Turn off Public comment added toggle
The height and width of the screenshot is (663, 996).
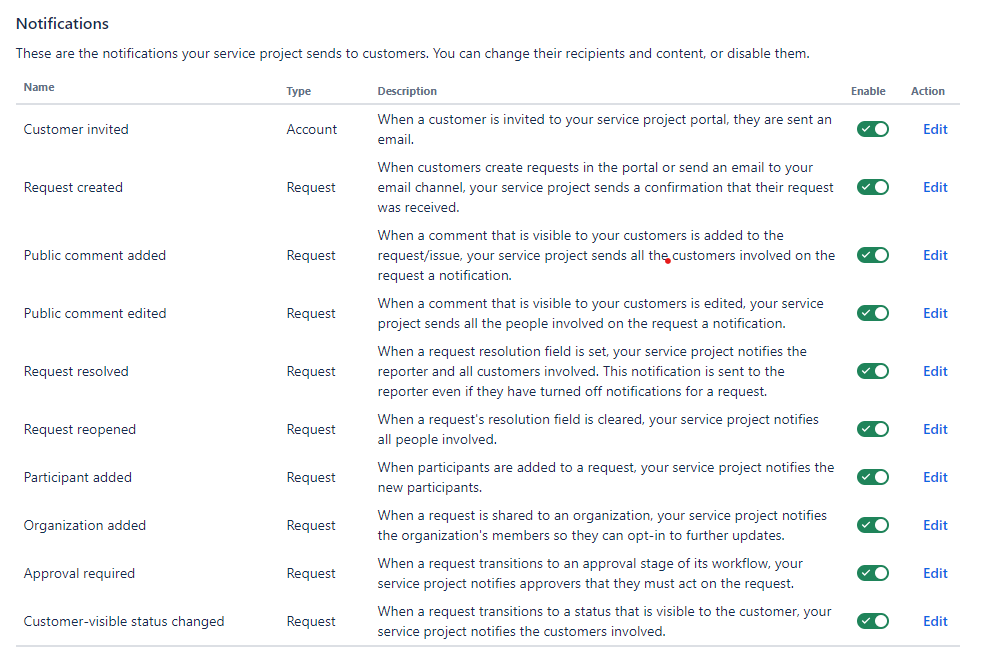(872, 255)
